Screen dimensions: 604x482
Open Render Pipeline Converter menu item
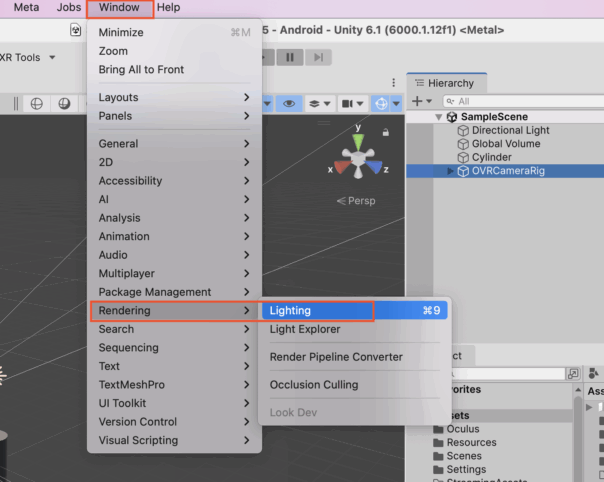tap(336, 357)
